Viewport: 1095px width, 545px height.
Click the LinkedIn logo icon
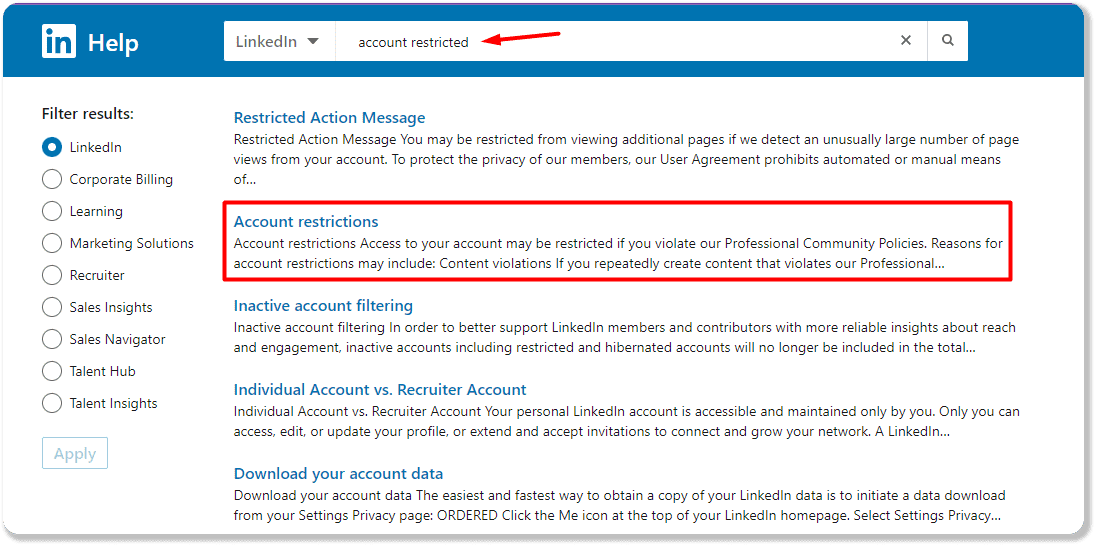click(x=59, y=42)
